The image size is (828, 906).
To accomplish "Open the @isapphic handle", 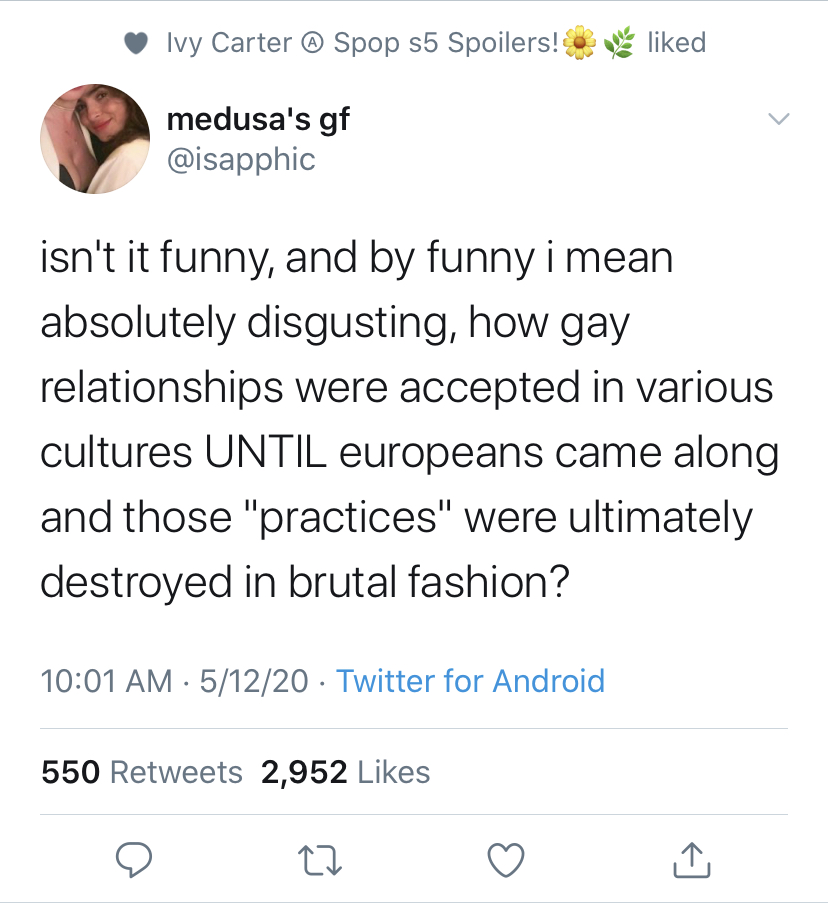I will click(241, 159).
